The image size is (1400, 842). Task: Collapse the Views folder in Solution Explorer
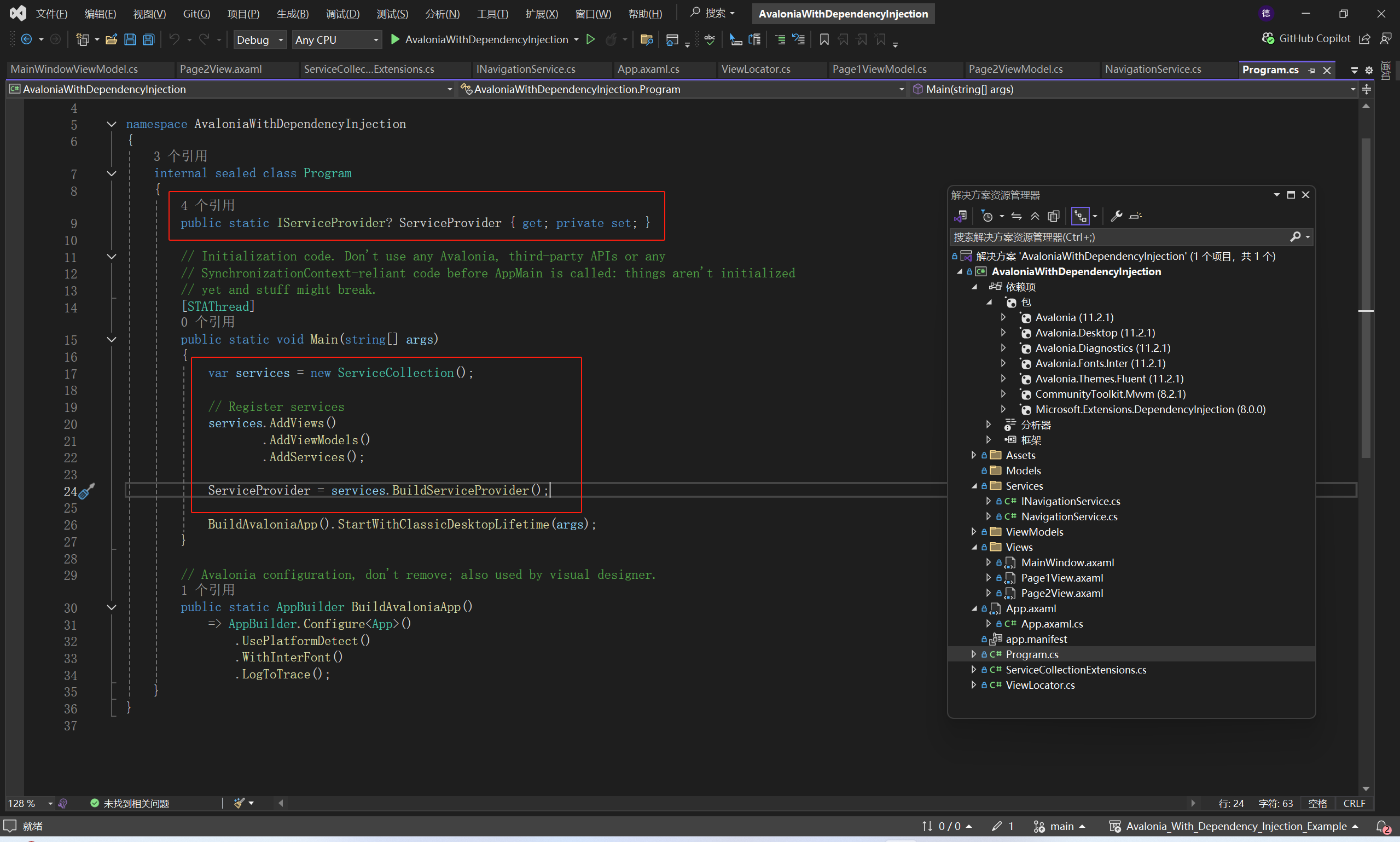(x=974, y=547)
